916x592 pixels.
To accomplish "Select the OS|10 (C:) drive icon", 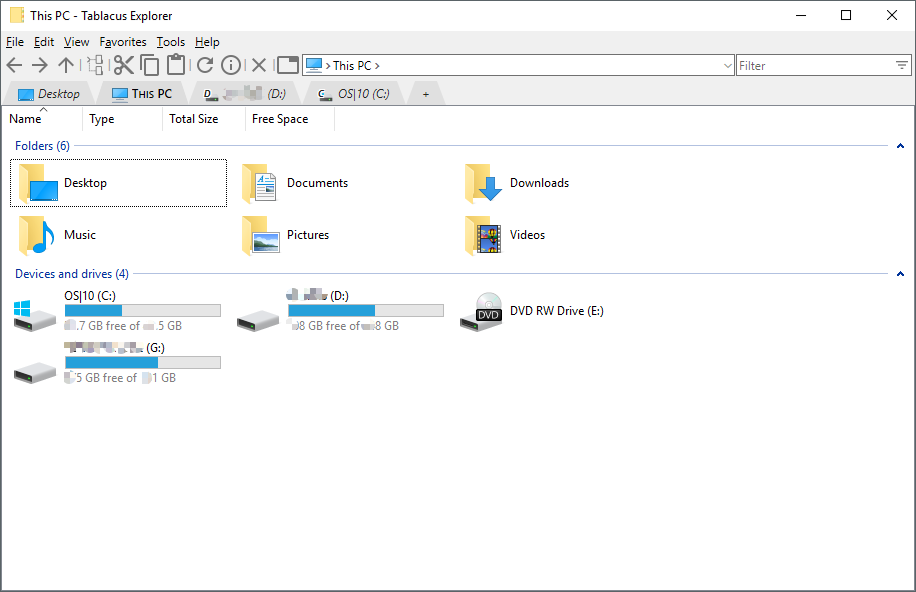I will (34, 316).
